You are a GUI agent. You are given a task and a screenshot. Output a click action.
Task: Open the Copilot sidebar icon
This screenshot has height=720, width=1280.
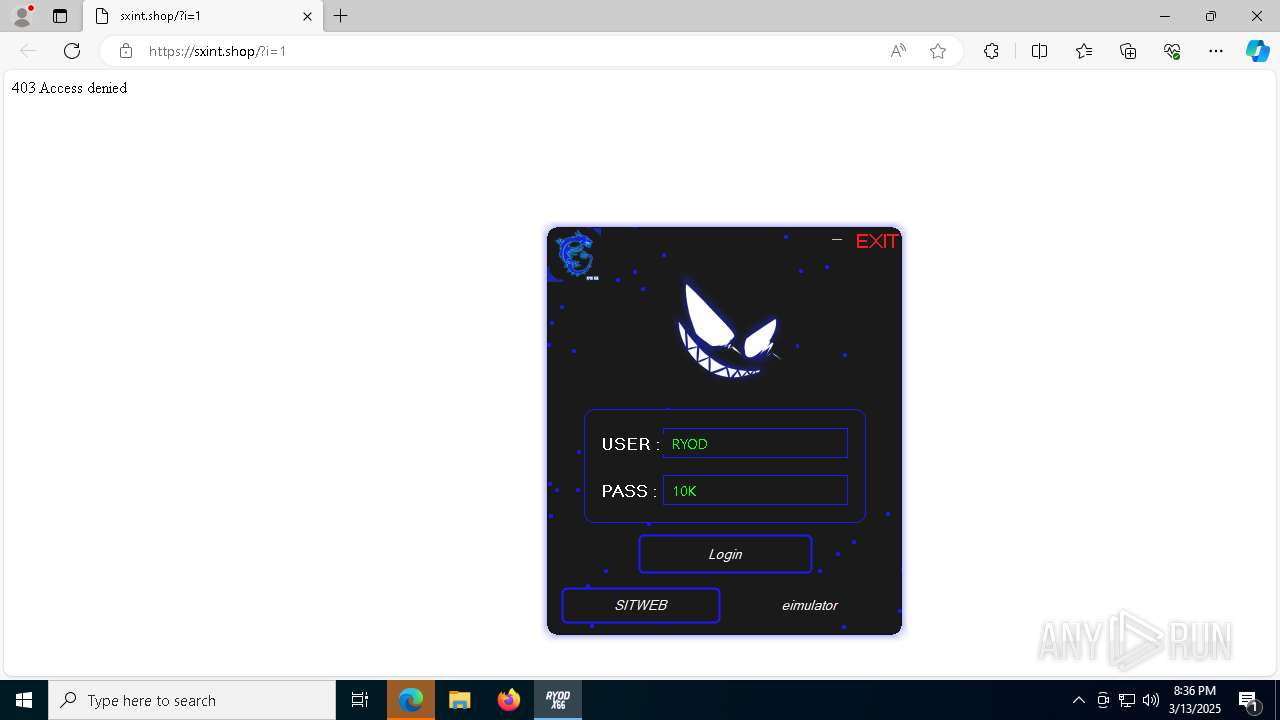[x=1258, y=51]
